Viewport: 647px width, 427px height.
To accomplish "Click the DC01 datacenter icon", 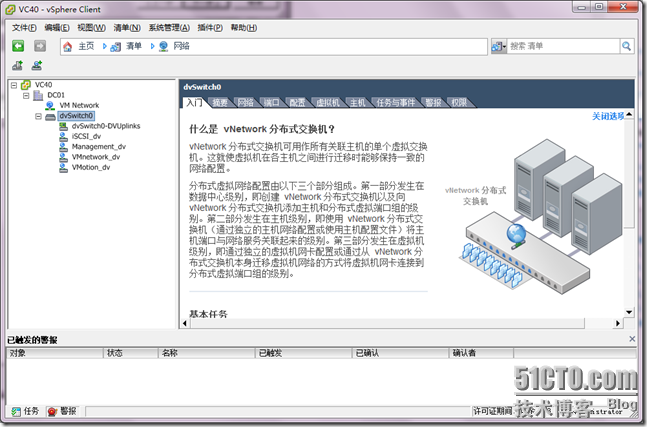I will pyautogui.click(x=38, y=95).
